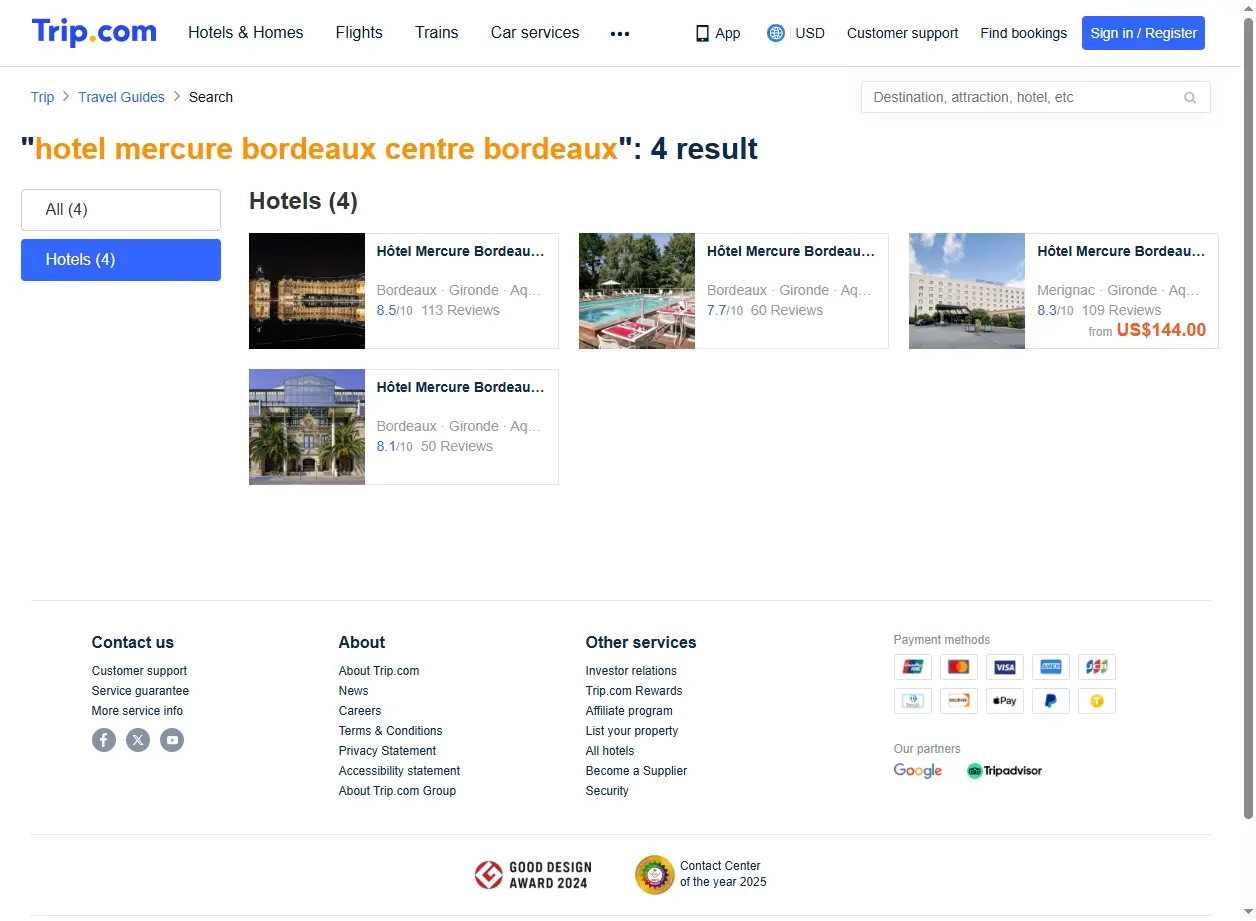Select the Hotels (4) filter tab
This screenshot has width=1256, height=921.
click(x=121, y=260)
